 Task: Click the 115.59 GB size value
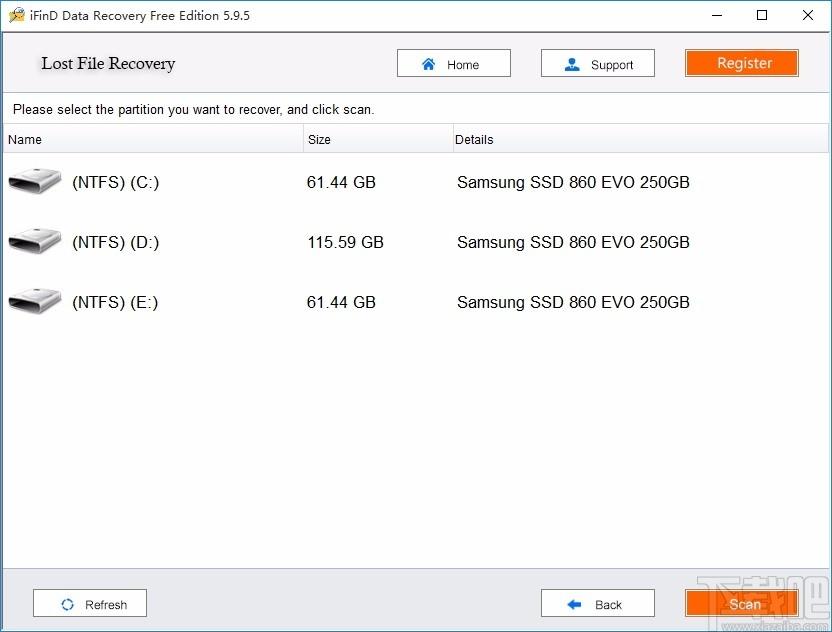point(345,242)
